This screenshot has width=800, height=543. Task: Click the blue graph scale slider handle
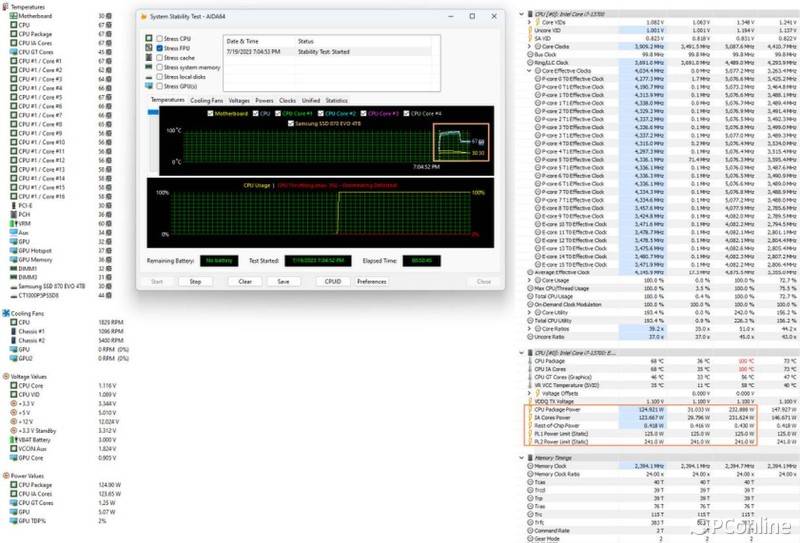point(153,112)
